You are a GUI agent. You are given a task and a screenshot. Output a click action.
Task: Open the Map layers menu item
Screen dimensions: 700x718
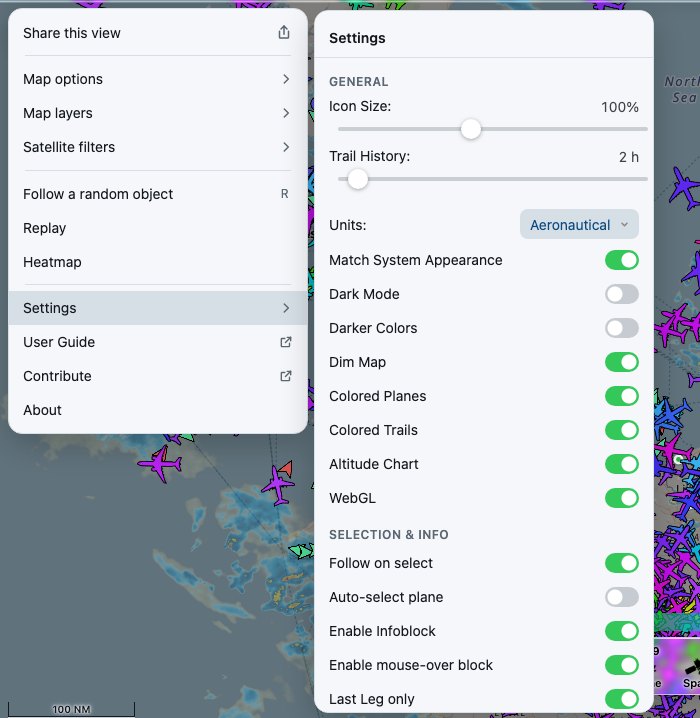click(157, 113)
